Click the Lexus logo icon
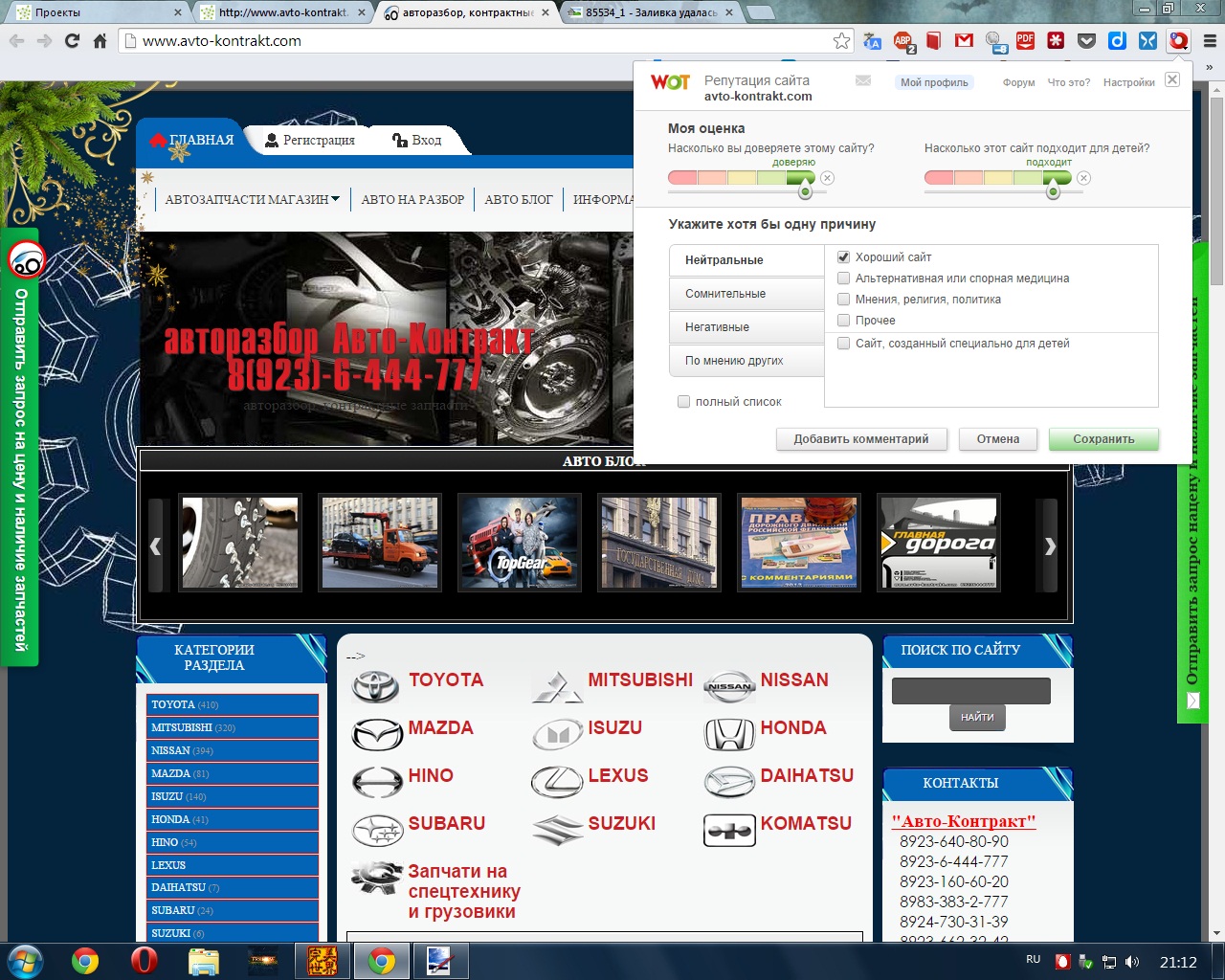Screen dimensions: 1225x980 click(557, 782)
